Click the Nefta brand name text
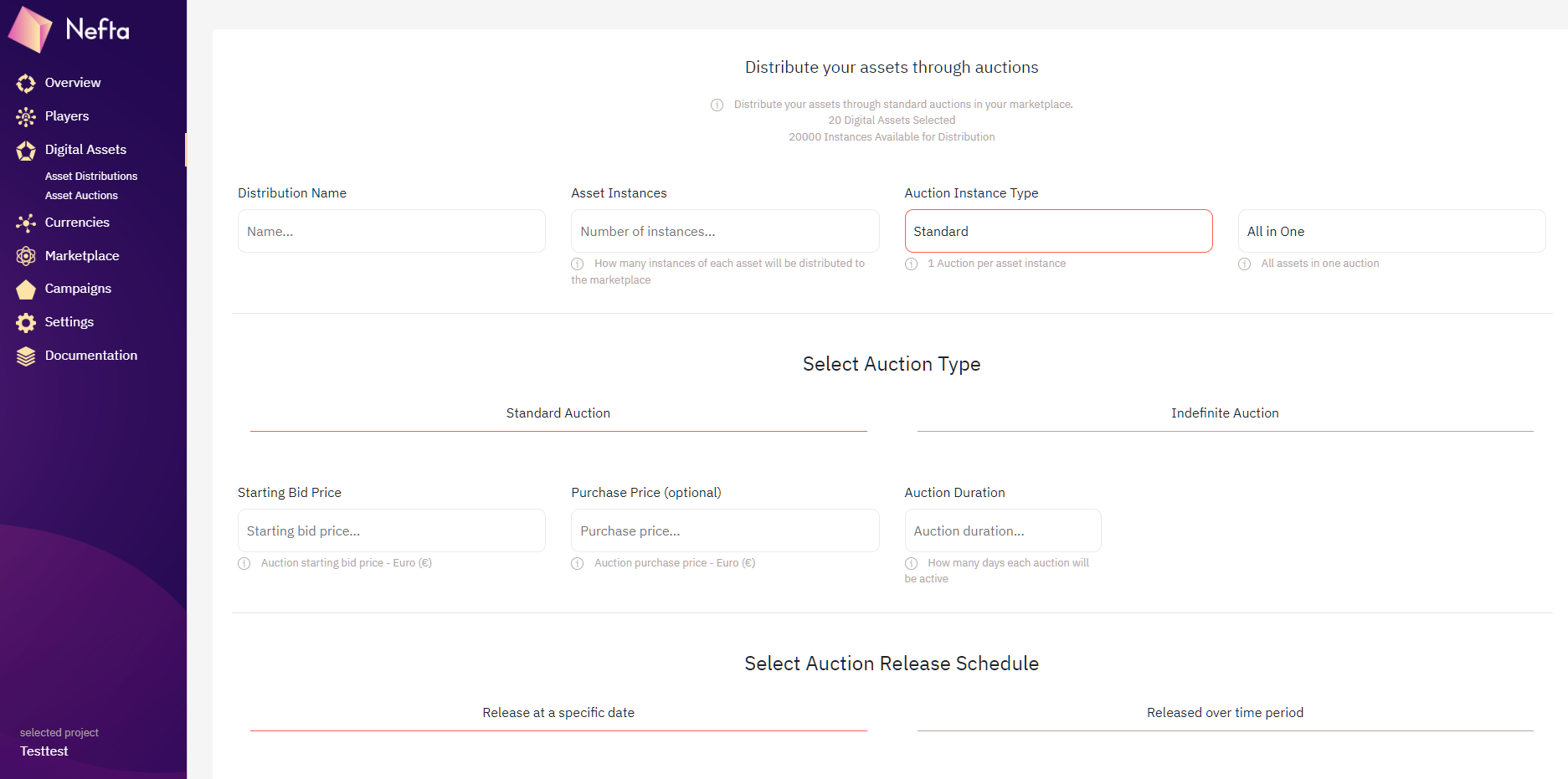Image resolution: width=1568 pixels, height=779 pixels. tap(98, 30)
